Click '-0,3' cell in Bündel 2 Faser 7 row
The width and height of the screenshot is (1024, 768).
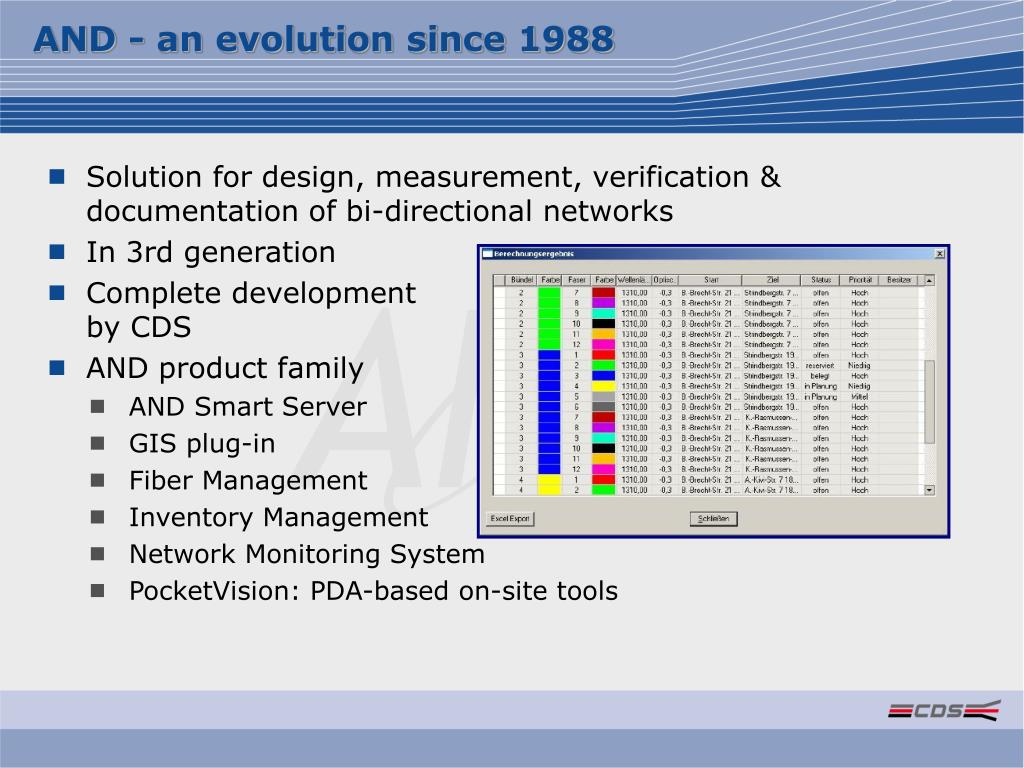point(665,293)
